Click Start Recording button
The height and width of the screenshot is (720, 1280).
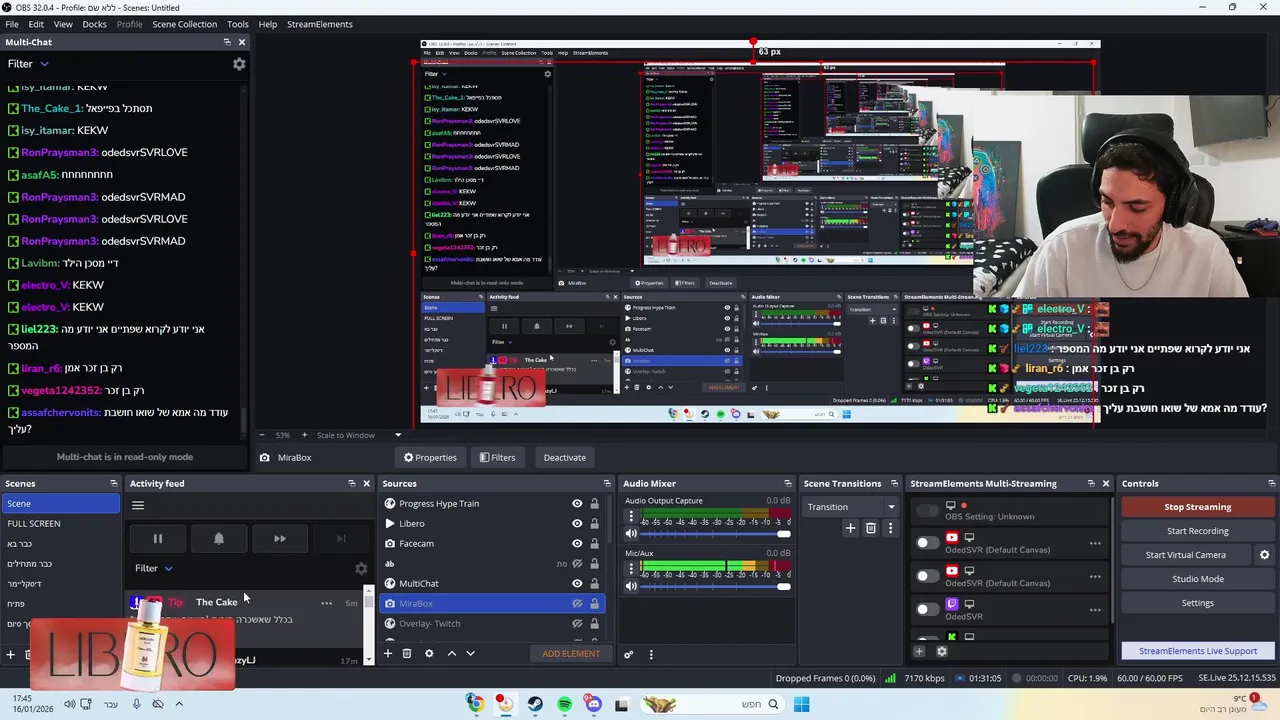coord(1197,531)
